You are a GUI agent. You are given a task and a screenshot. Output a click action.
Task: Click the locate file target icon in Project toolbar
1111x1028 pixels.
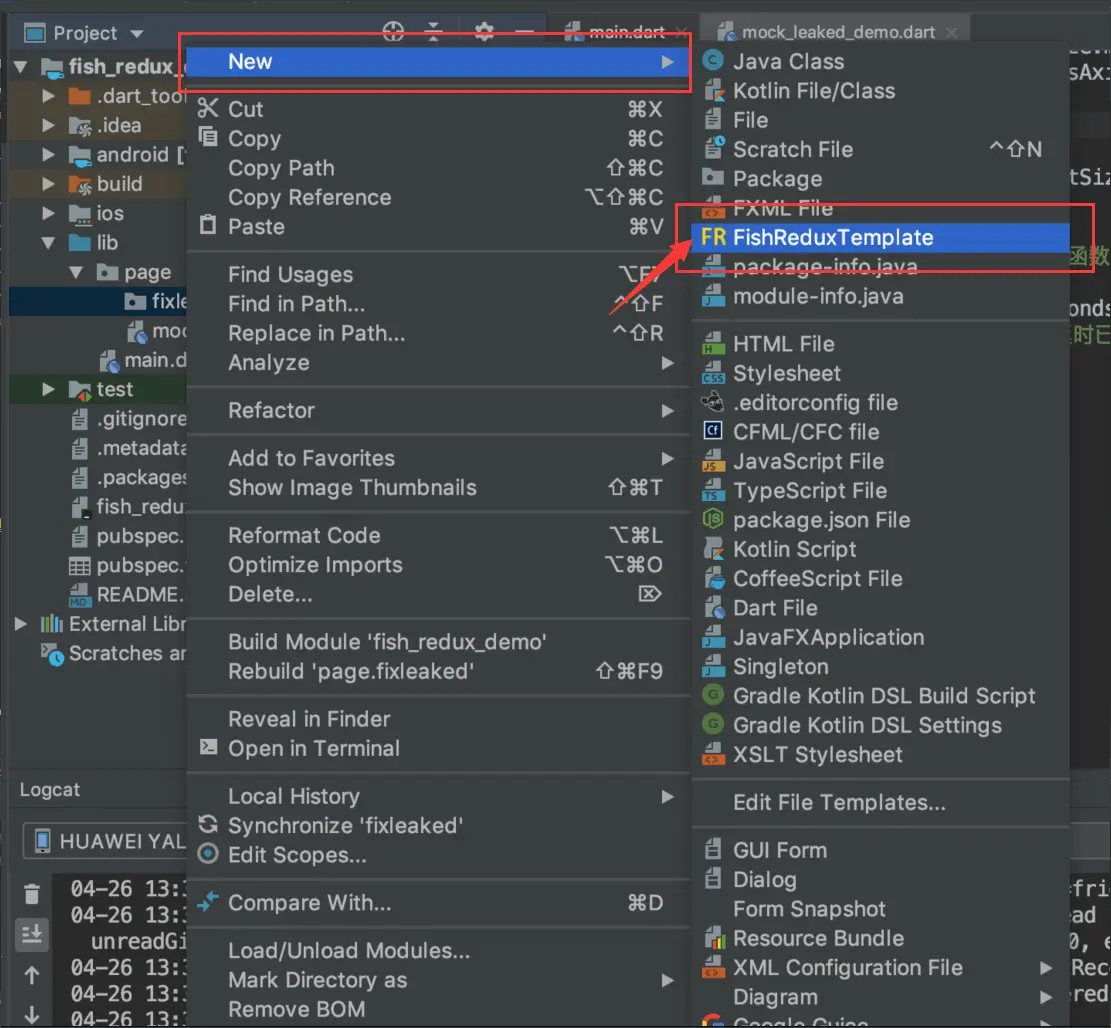point(393,31)
